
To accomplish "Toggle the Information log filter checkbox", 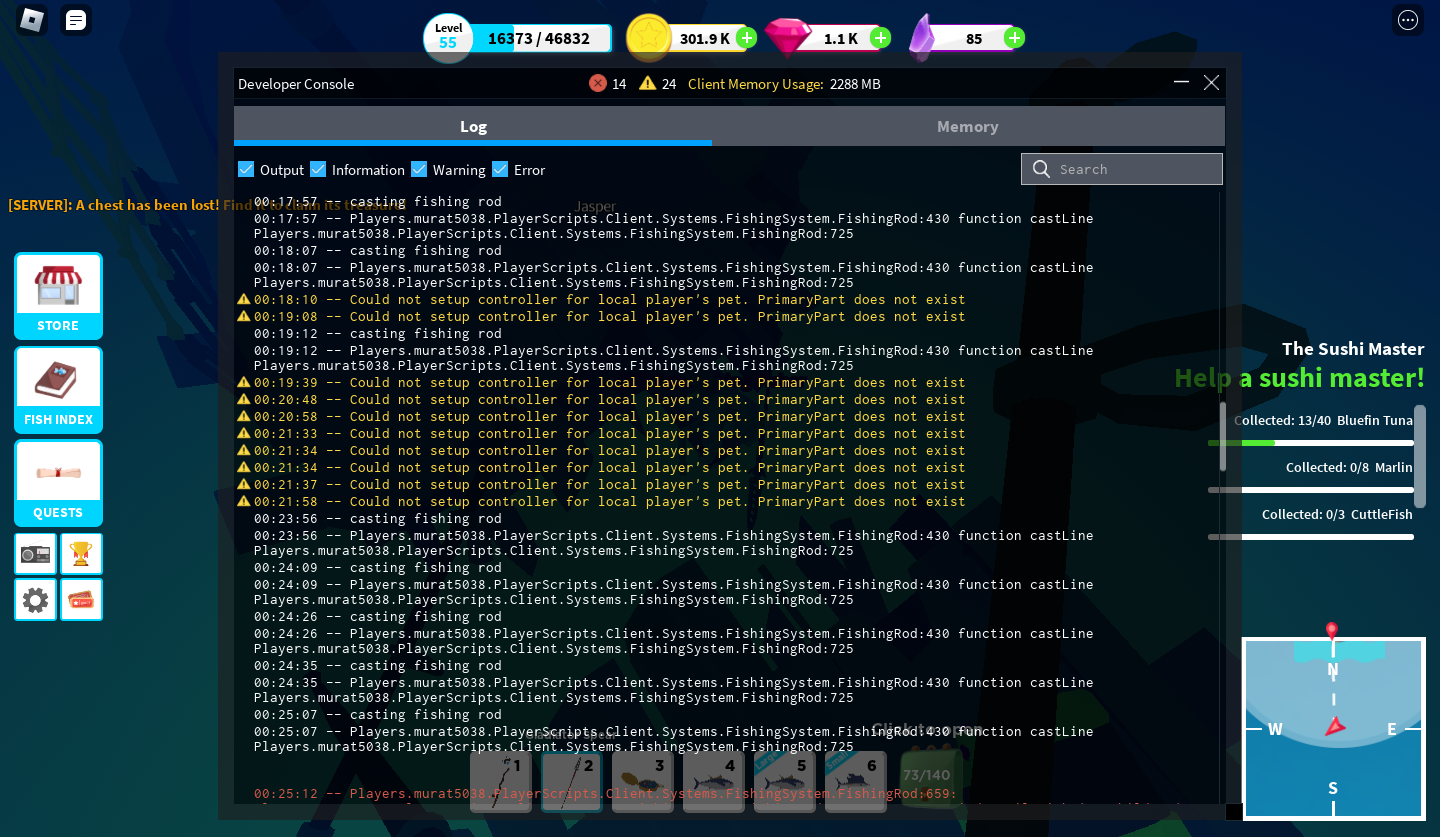I will [318, 169].
